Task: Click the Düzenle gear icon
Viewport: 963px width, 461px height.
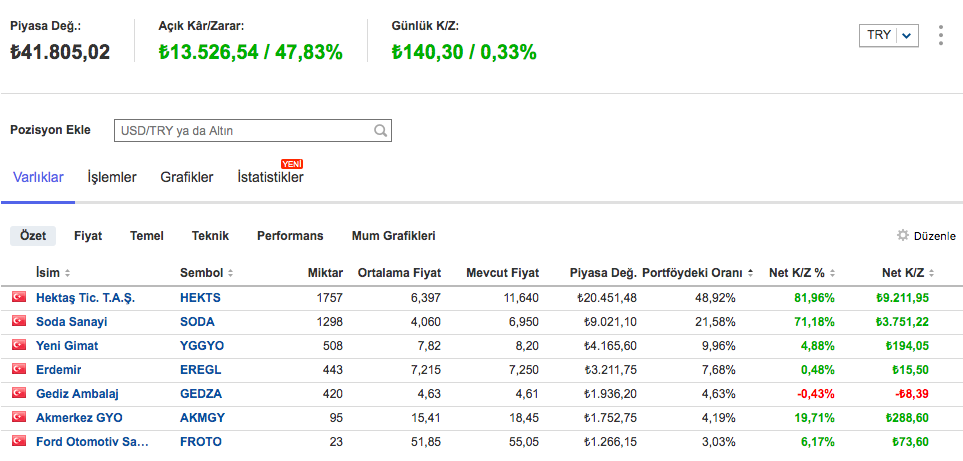Action: (x=903, y=236)
